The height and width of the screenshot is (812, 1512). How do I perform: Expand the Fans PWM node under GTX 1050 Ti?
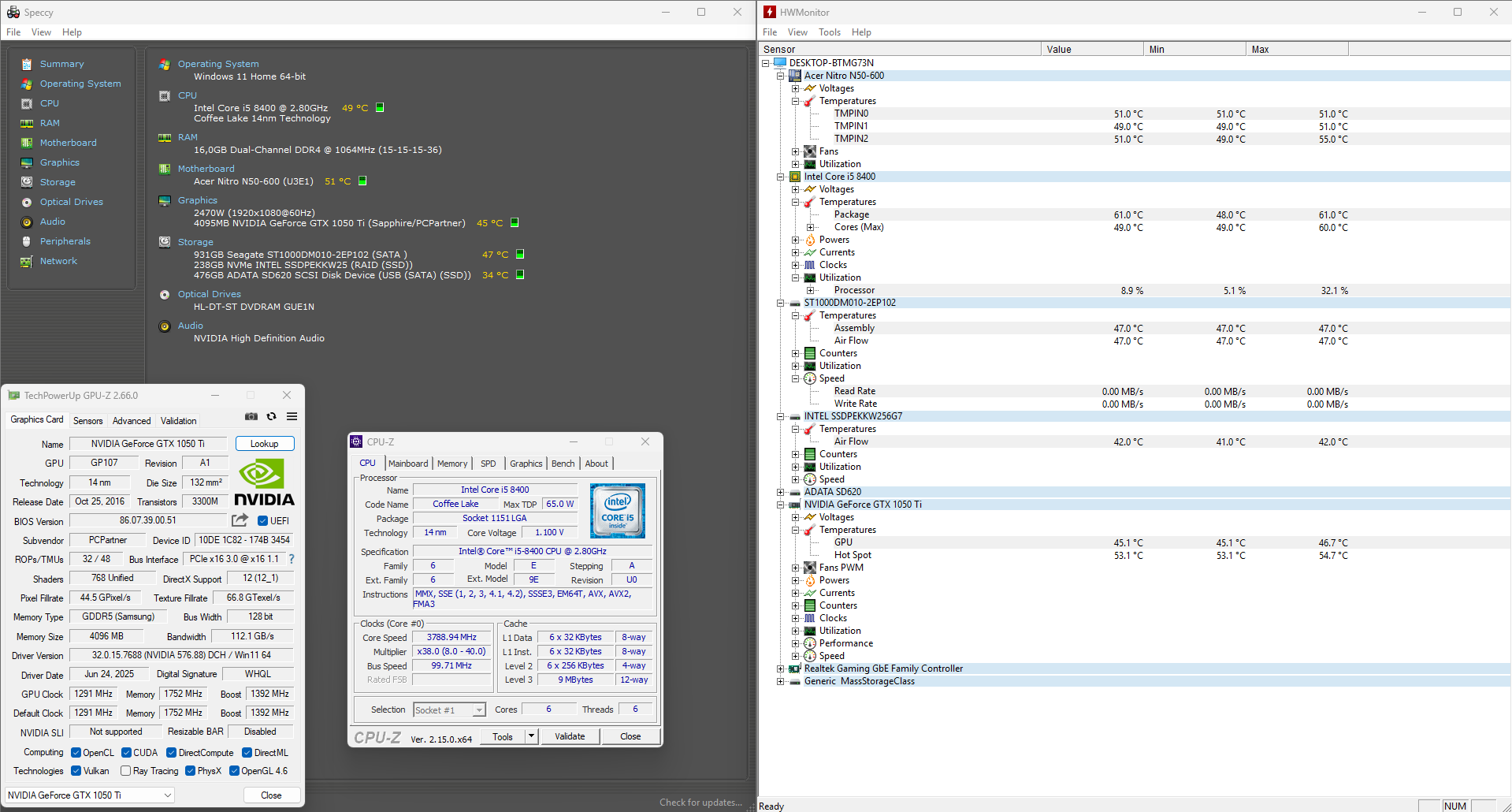[796, 568]
